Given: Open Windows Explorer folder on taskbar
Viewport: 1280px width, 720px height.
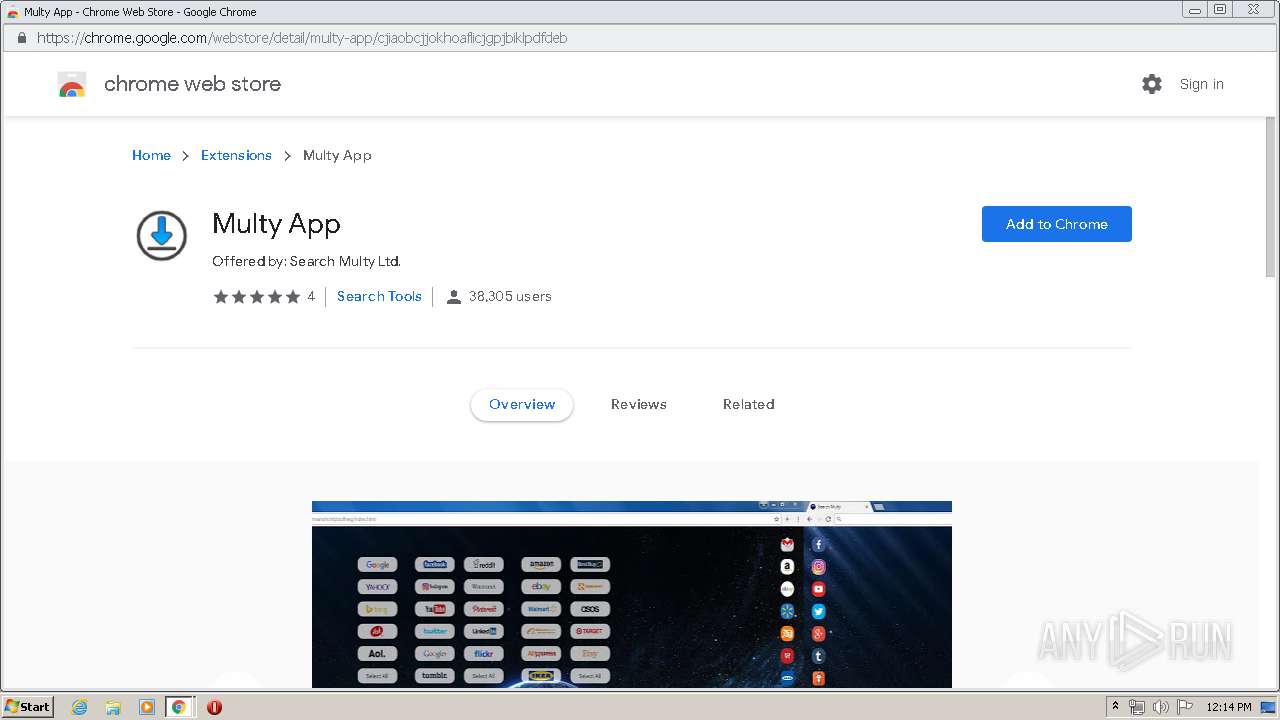Looking at the screenshot, I should click(113, 707).
